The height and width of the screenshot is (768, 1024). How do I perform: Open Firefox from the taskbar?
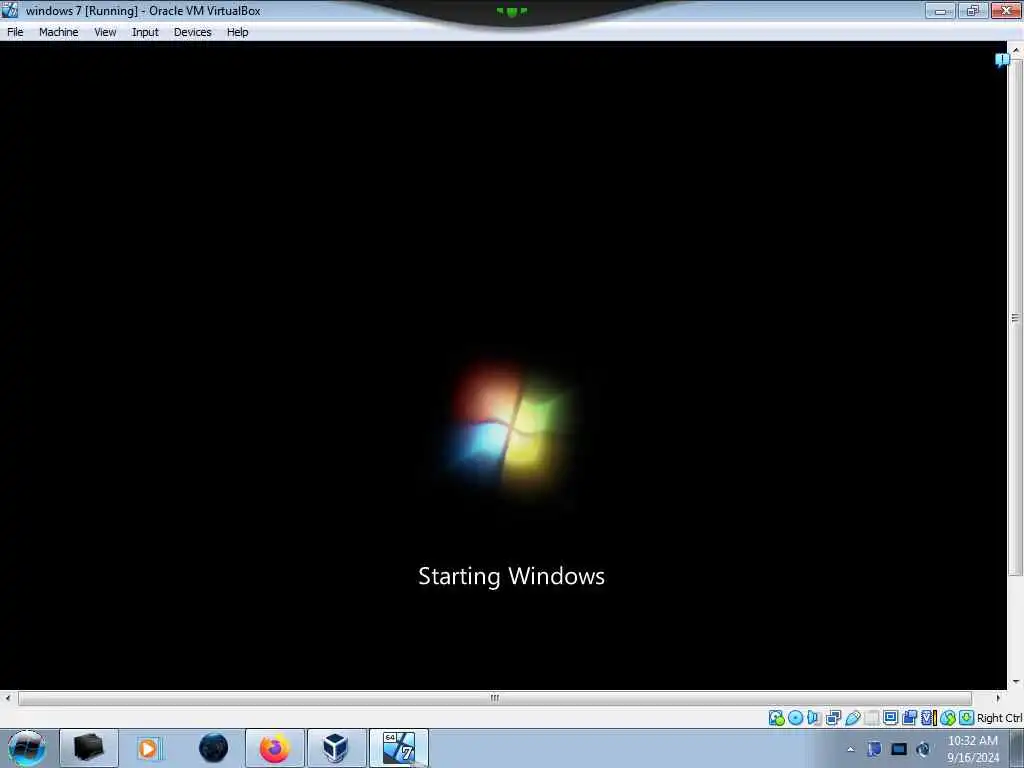coord(275,748)
